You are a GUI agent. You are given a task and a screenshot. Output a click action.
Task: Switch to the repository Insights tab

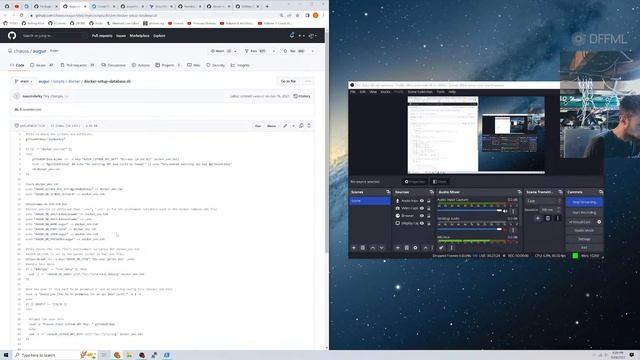tap(240, 65)
